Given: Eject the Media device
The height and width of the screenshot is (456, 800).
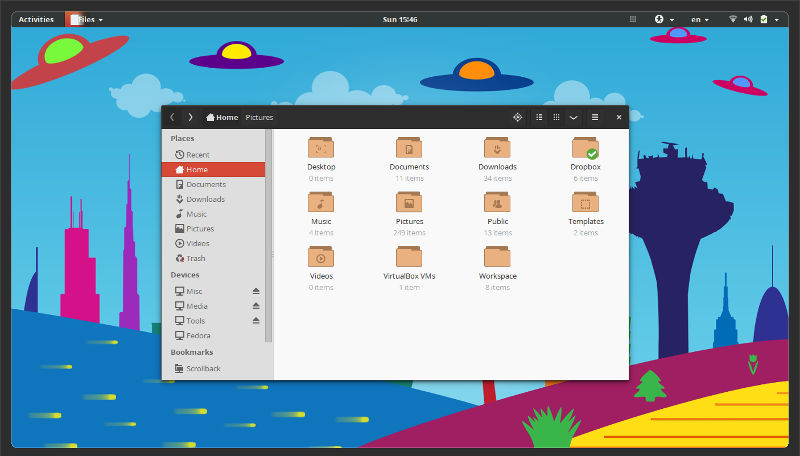Looking at the screenshot, I should [x=256, y=306].
